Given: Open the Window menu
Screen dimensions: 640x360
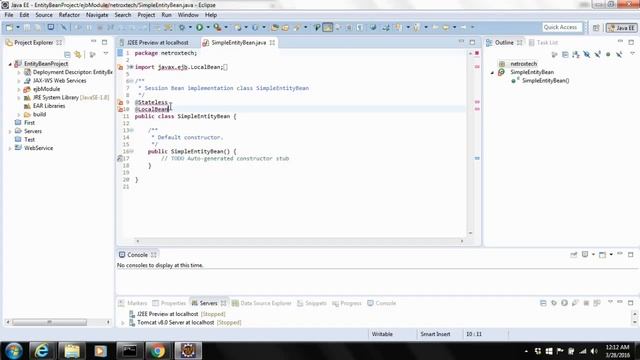Looking at the screenshot, I should (x=188, y=15).
